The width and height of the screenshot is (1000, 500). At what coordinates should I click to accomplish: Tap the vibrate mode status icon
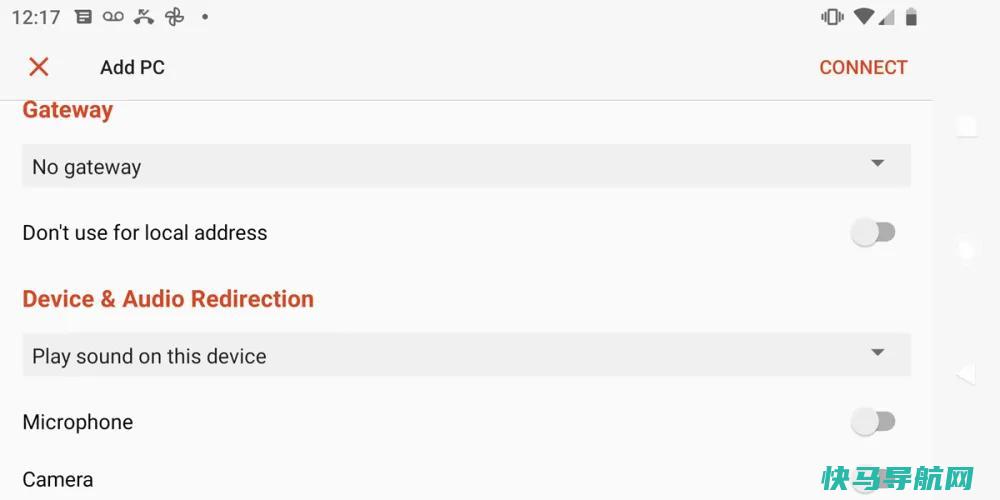832,17
